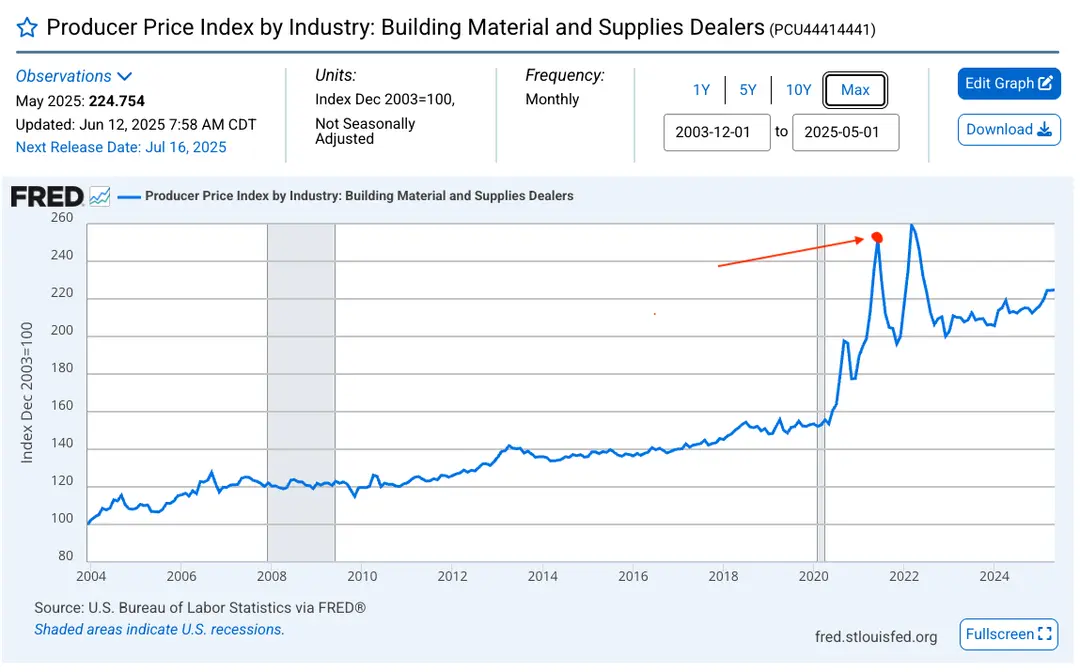The height and width of the screenshot is (672, 1080).
Task: Click the blue series legend line swatch
Action: [x=129, y=197]
